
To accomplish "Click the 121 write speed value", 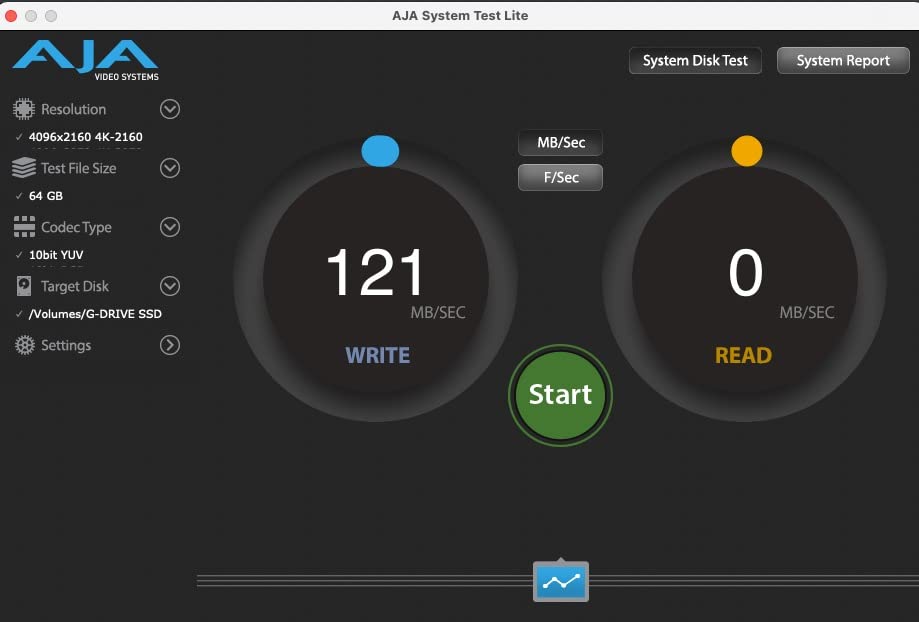I will (375, 272).
